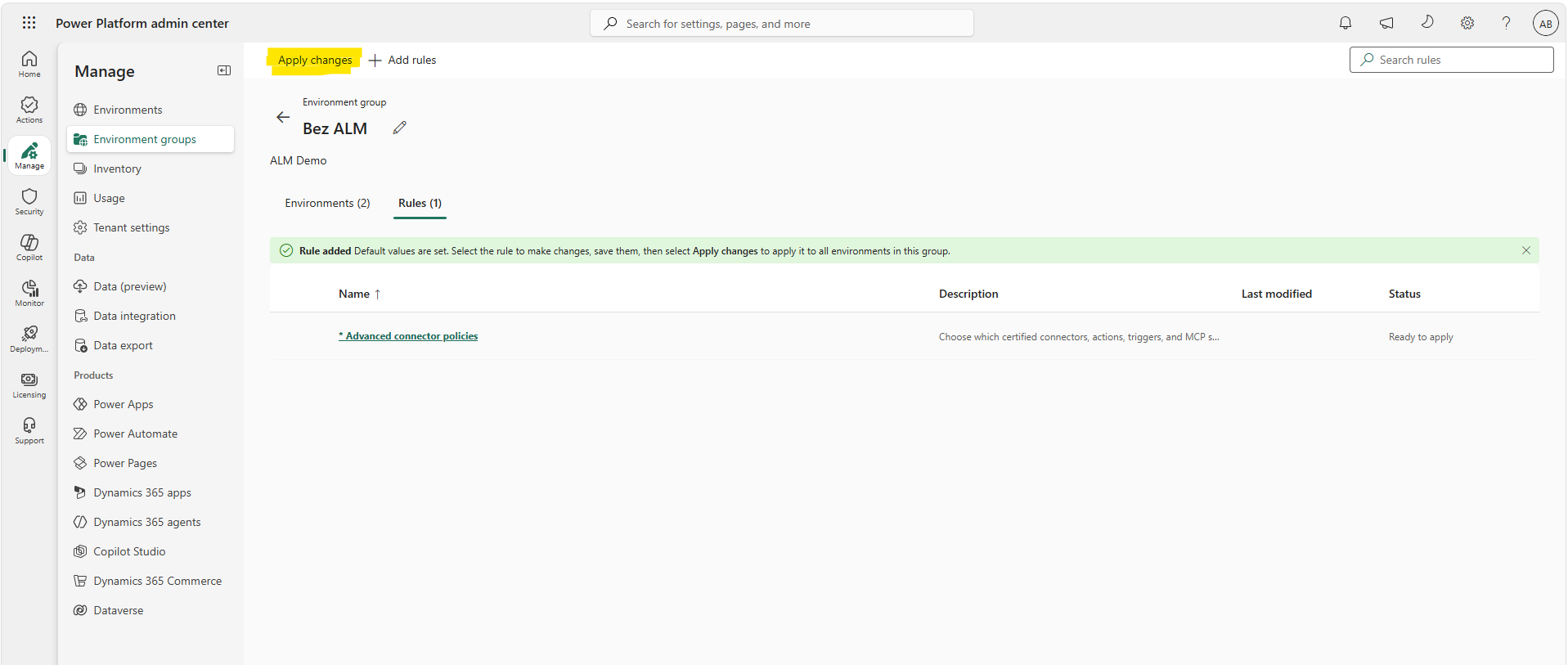This screenshot has height=665, width=1568.
Task: Open Power Pages product page
Action: (x=151, y=463)
